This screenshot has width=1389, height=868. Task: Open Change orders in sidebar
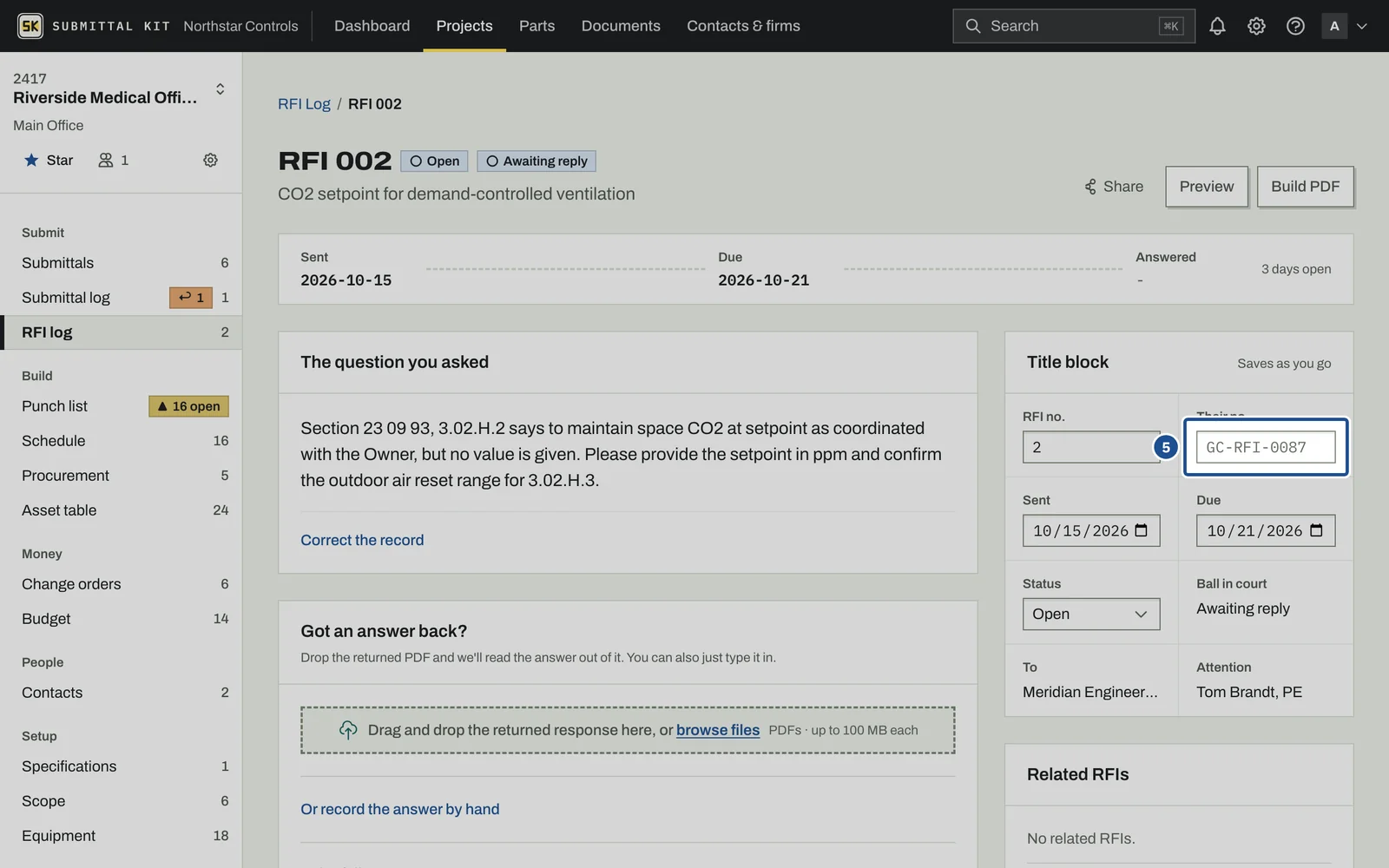[x=122, y=584]
